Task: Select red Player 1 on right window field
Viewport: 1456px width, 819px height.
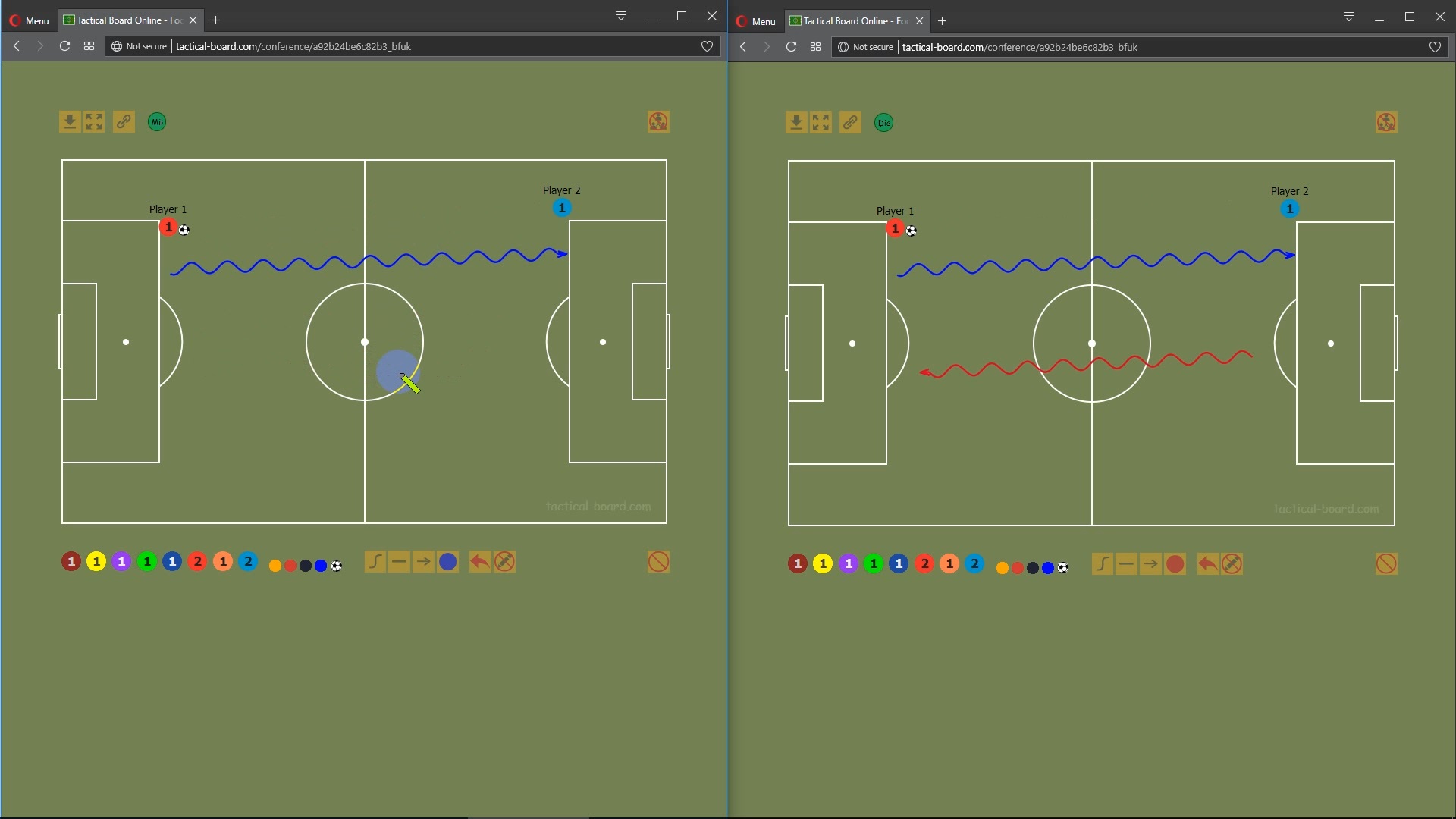Action: point(895,228)
